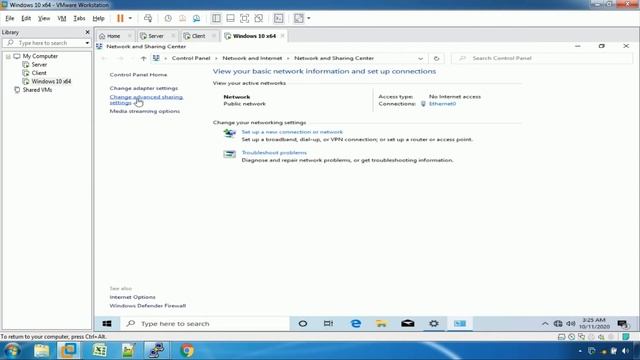Open Task View in guest taskbar
Screen dimensions: 640x360
328,324
